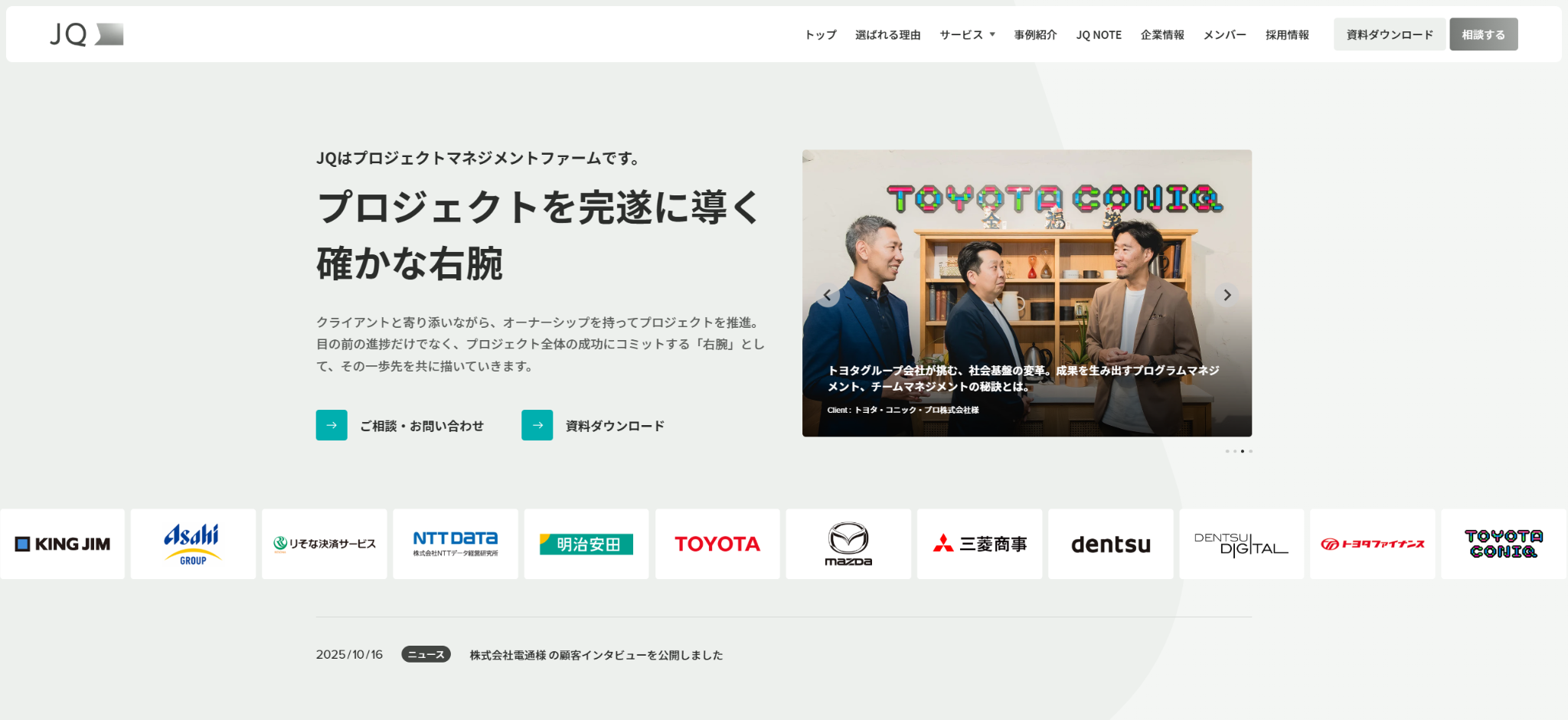Click the TOYOTA CONIQ logo in client strip
Image resolution: width=1568 pixels, height=720 pixels.
point(1504,544)
